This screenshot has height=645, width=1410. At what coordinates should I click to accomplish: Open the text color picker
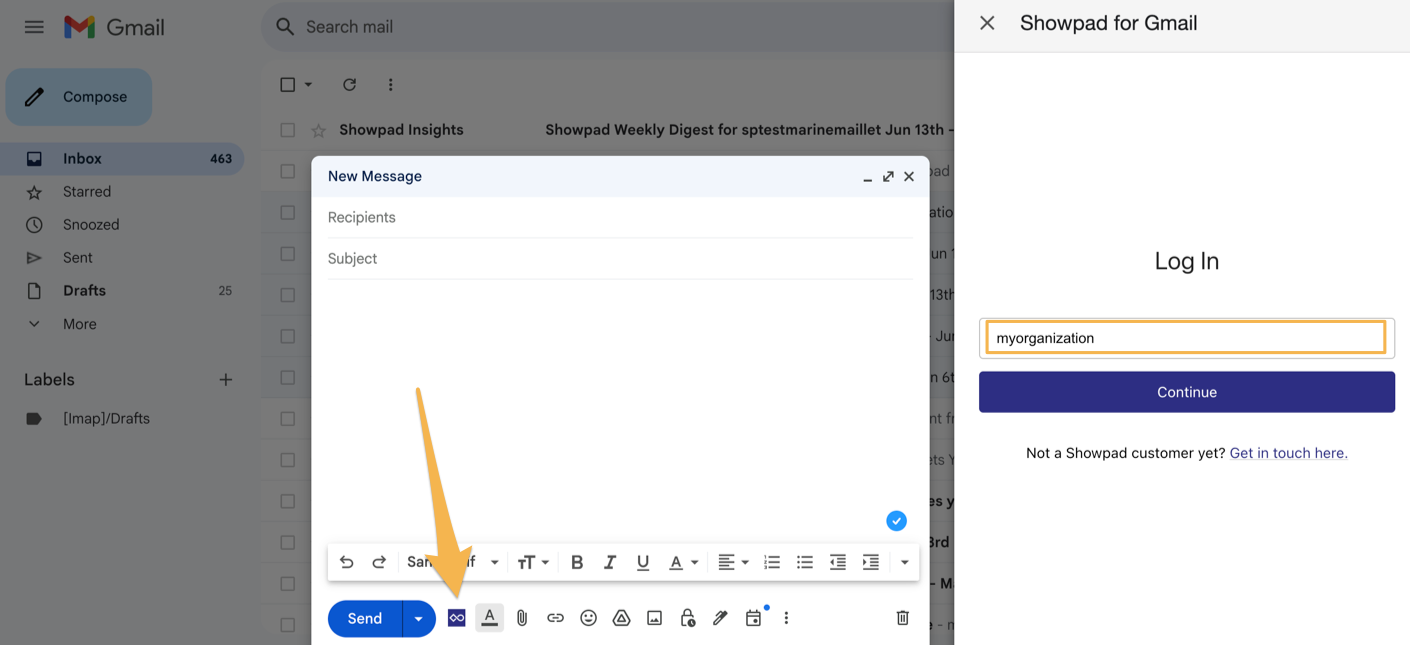pos(683,562)
